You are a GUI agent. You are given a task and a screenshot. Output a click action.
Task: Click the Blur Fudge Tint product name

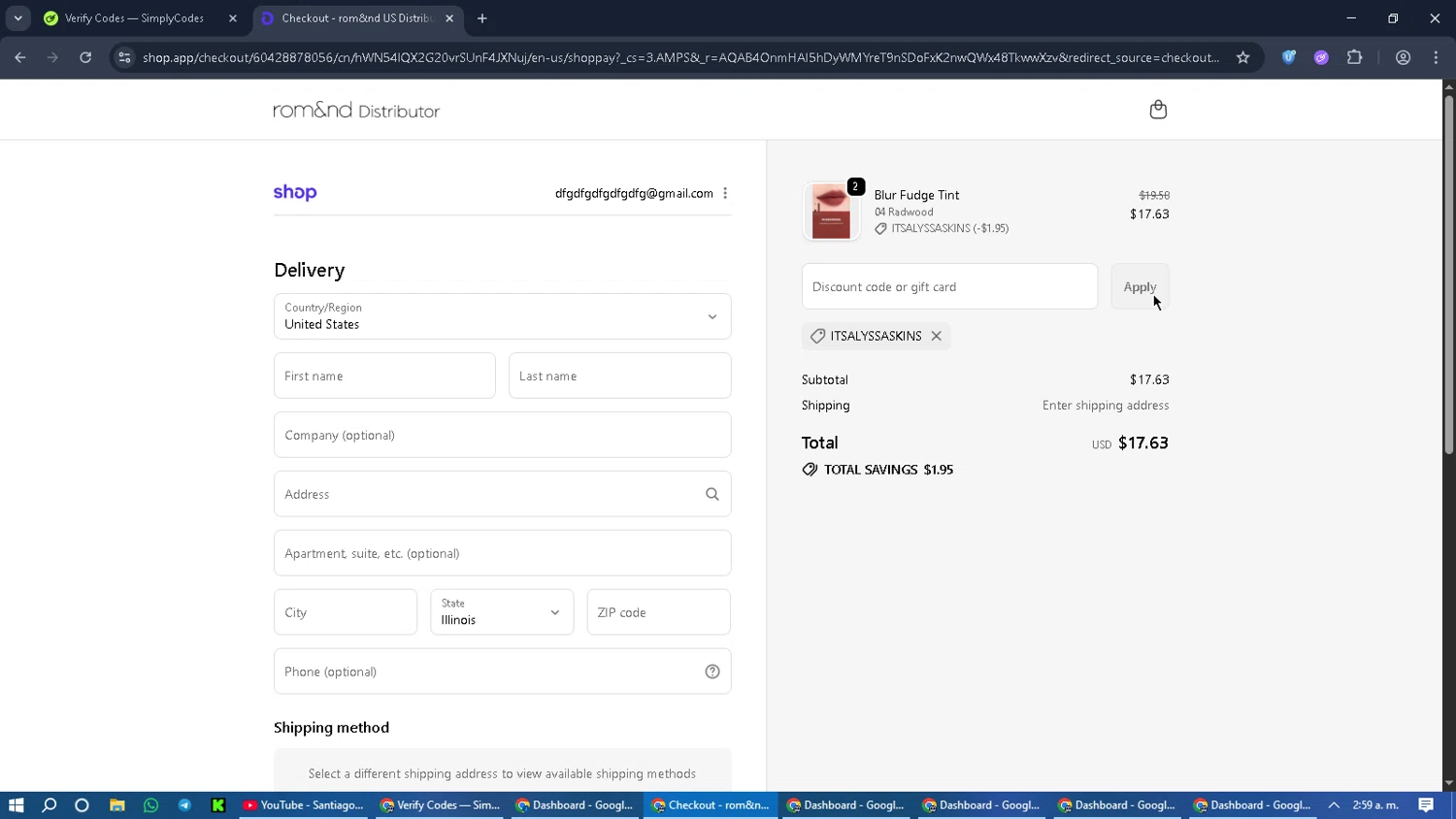[916, 195]
